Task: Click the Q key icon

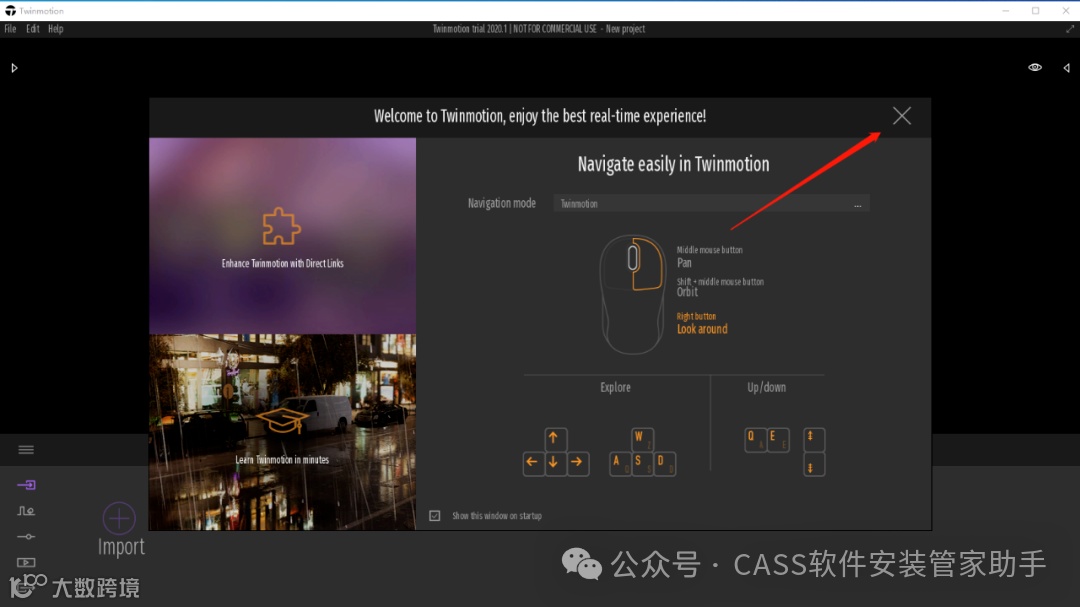Action: 755,440
